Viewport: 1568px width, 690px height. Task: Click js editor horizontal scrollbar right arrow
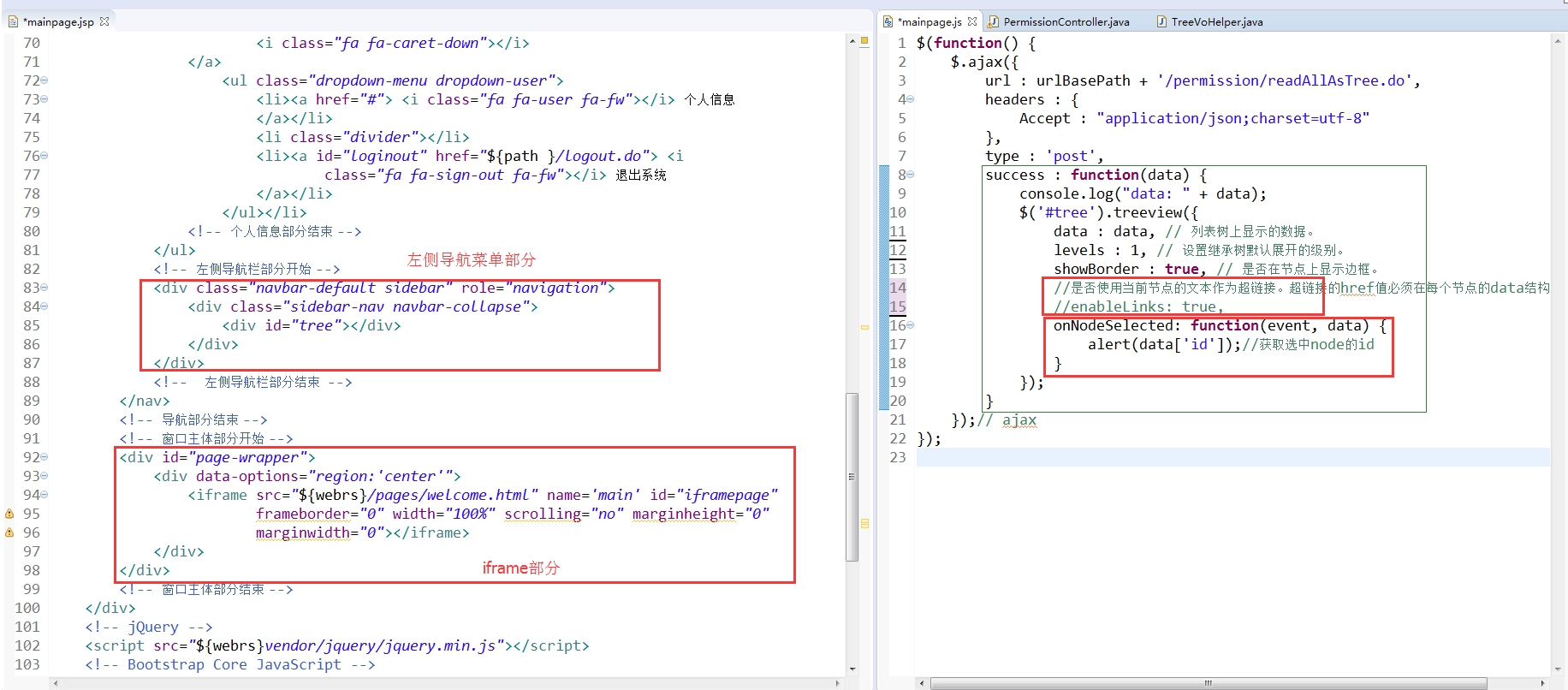tap(1542, 683)
